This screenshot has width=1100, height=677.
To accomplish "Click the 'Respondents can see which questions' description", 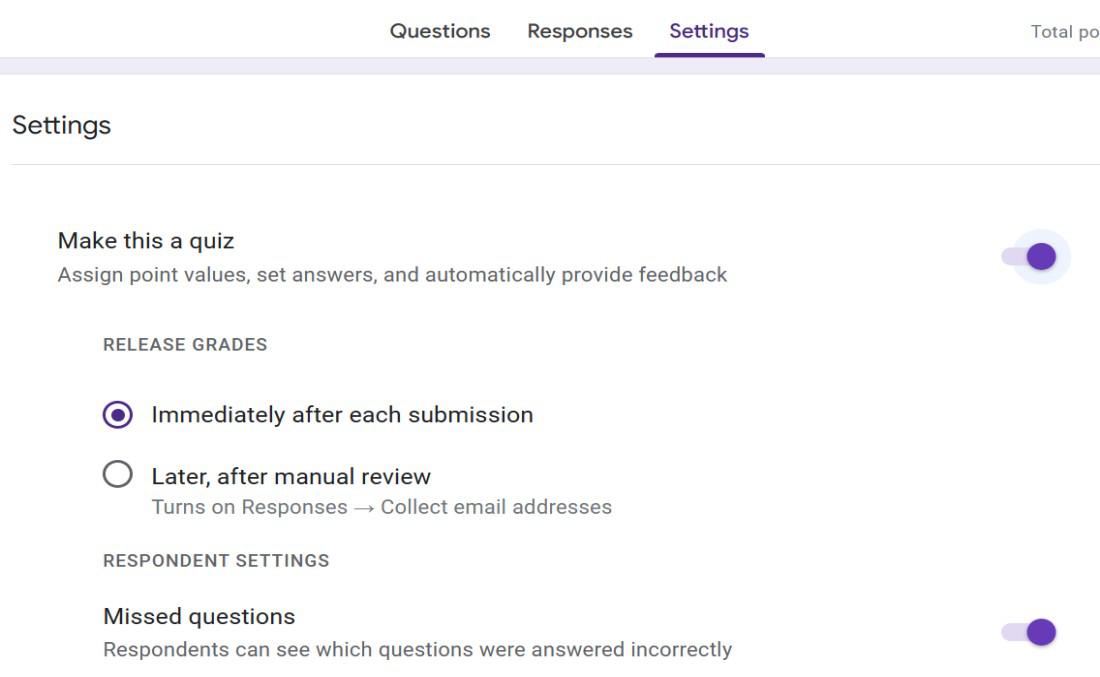I will 417,649.
